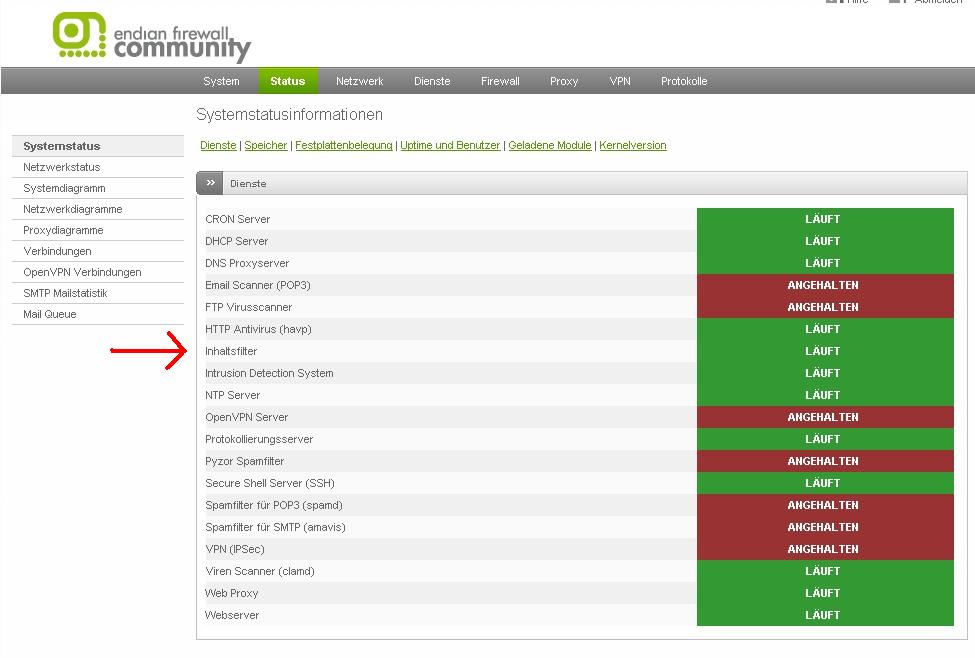Open the System menu
The image size is (975, 658).
click(x=221, y=81)
